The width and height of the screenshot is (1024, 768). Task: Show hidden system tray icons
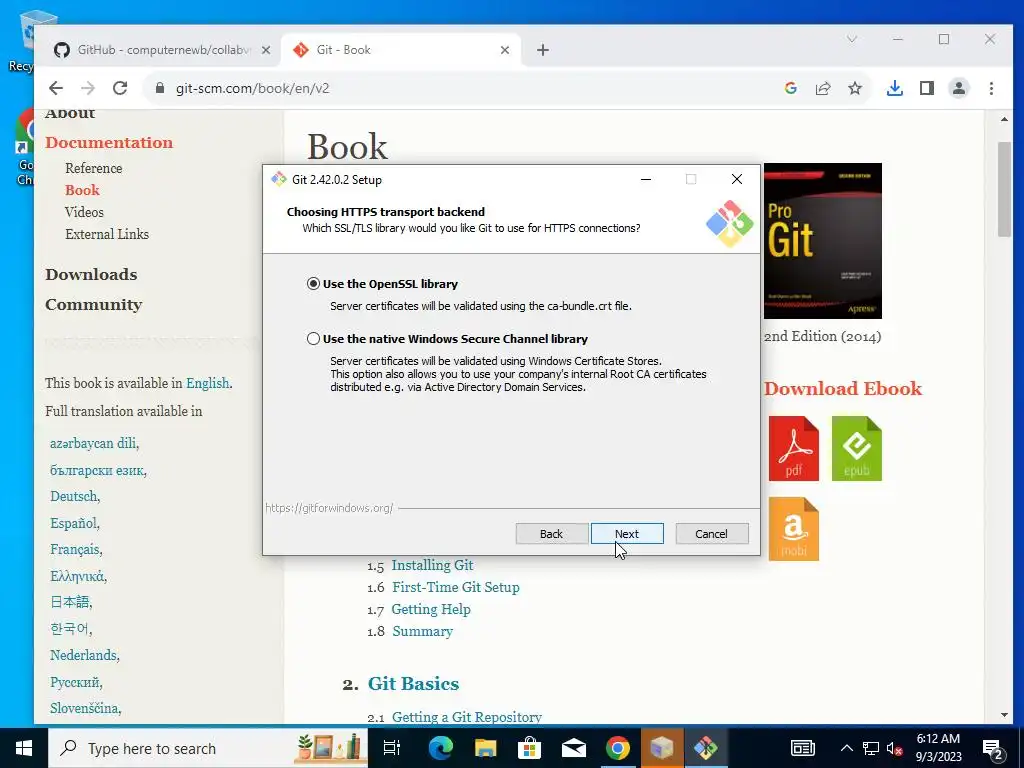pos(846,748)
